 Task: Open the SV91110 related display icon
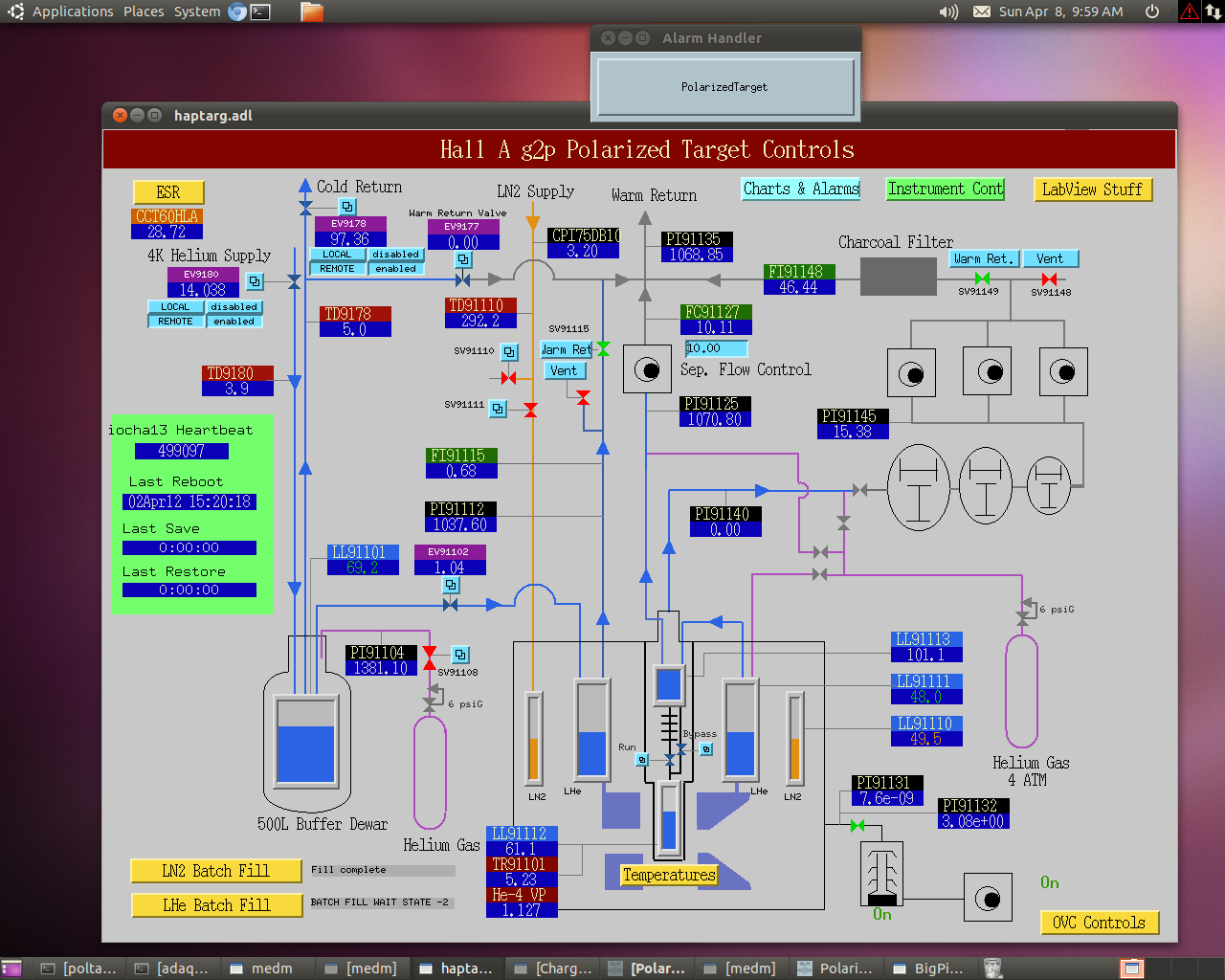coord(509,352)
